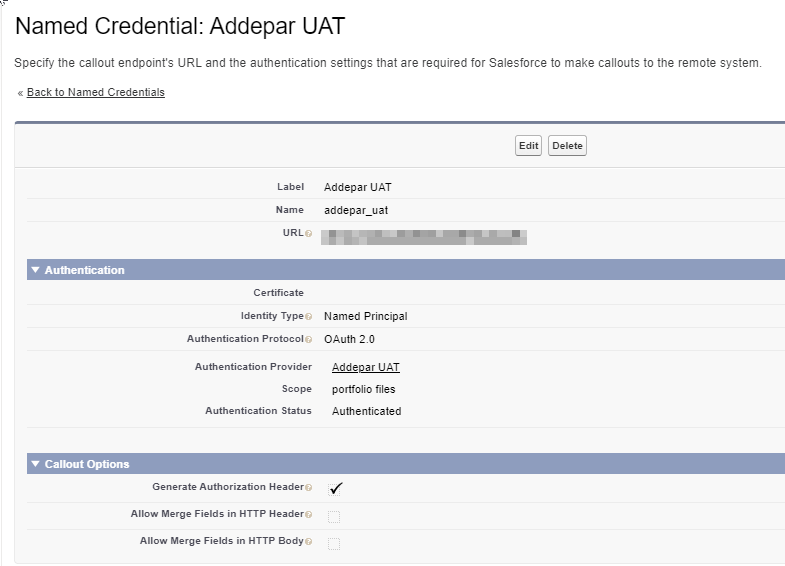Check Allow Merge Fields in HTTP Body
Viewport: 785px width, 566px height.
[334, 543]
